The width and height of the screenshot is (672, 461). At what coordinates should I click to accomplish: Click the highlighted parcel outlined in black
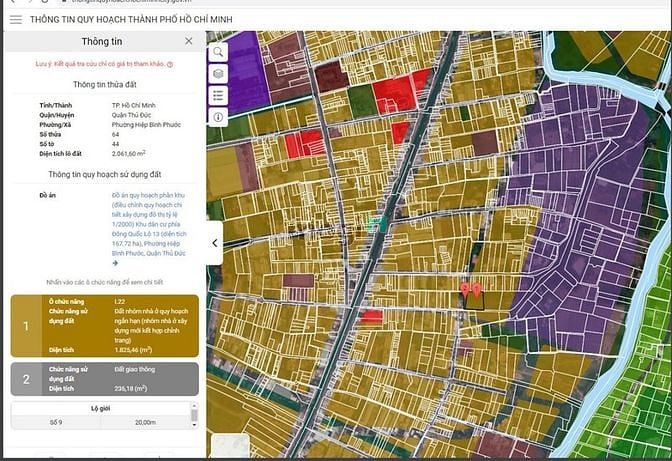(x=475, y=301)
